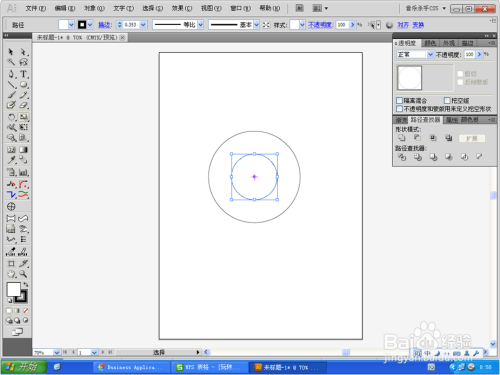Viewport: 500px width, 375px height.
Task: Switch to 颜色 panel tab
Action: 430,43
